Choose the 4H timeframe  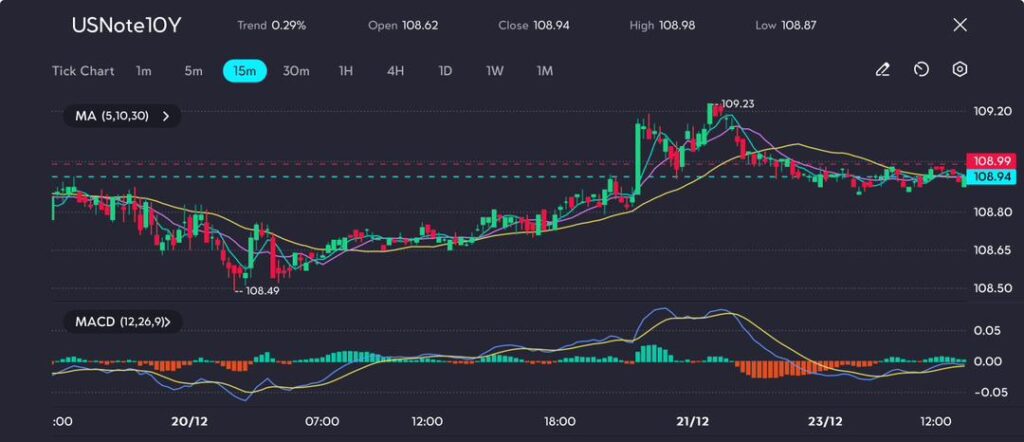pyautogui.click(x=395, y=71)
